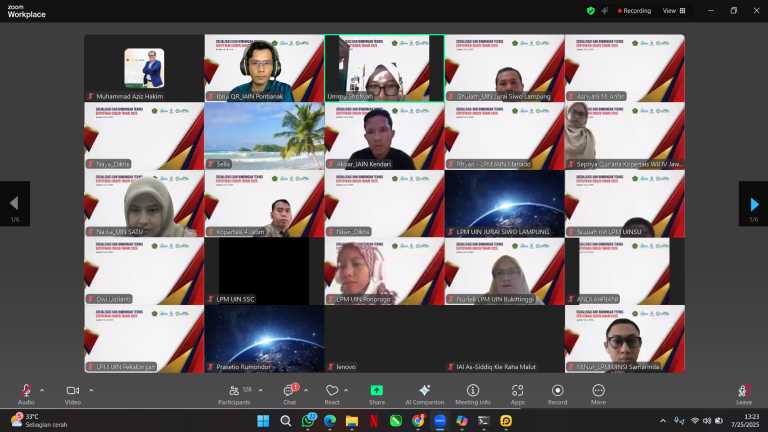Open the Apps panel
768x432 pixels.
point(517,391)
